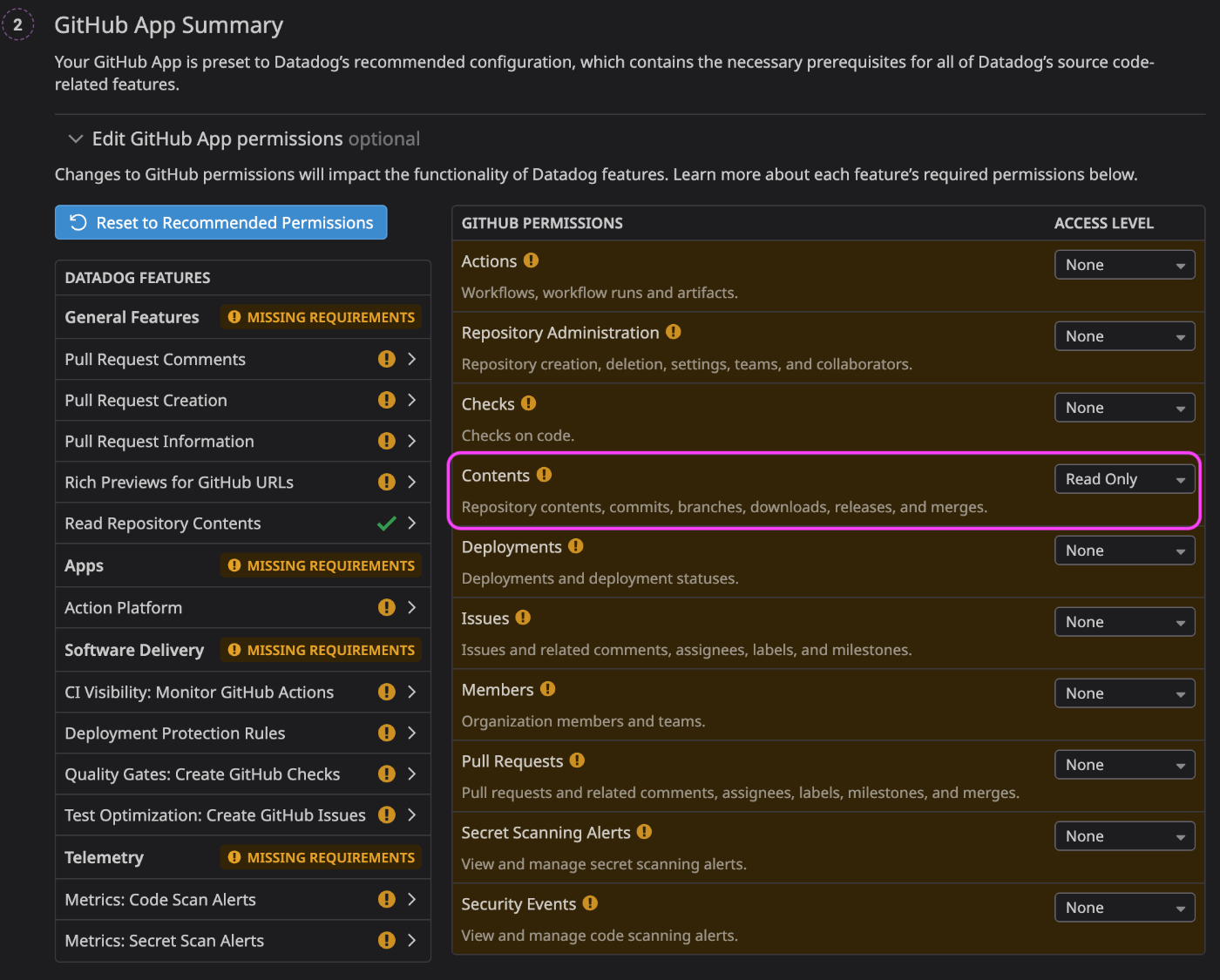Click the DATADOG FEATURES panel header
1220x980 pixels.
tap(138, 278)
